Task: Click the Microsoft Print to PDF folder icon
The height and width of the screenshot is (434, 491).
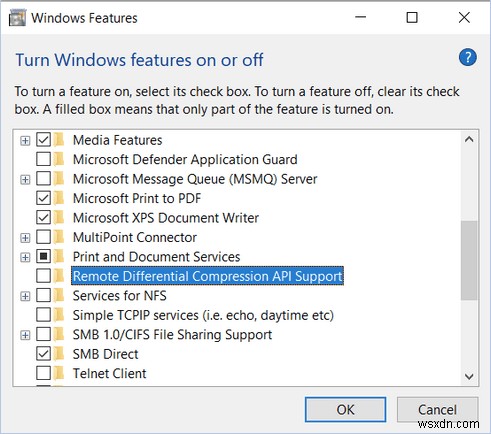Action: [x=59, y=198]
